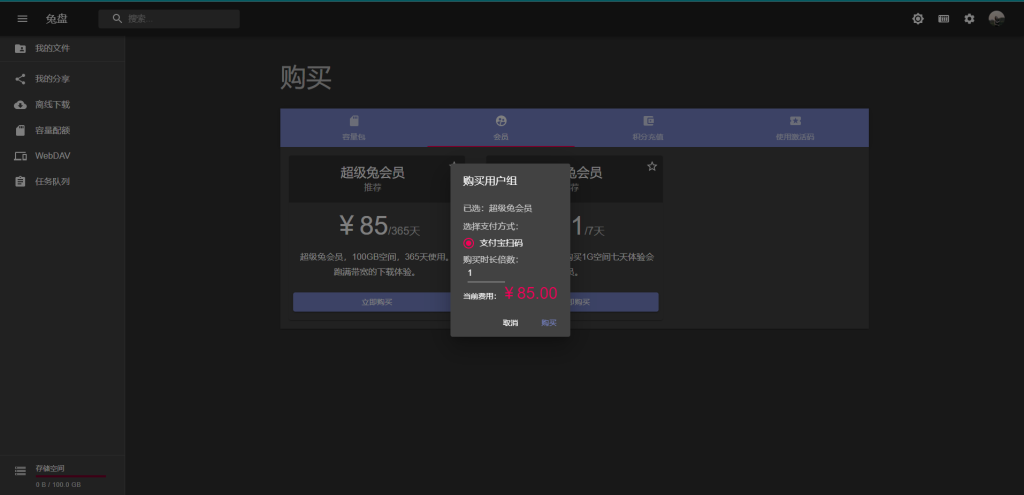
Task: Open 离线下载 from the sidebar
Action: click(x=52, y=105)
